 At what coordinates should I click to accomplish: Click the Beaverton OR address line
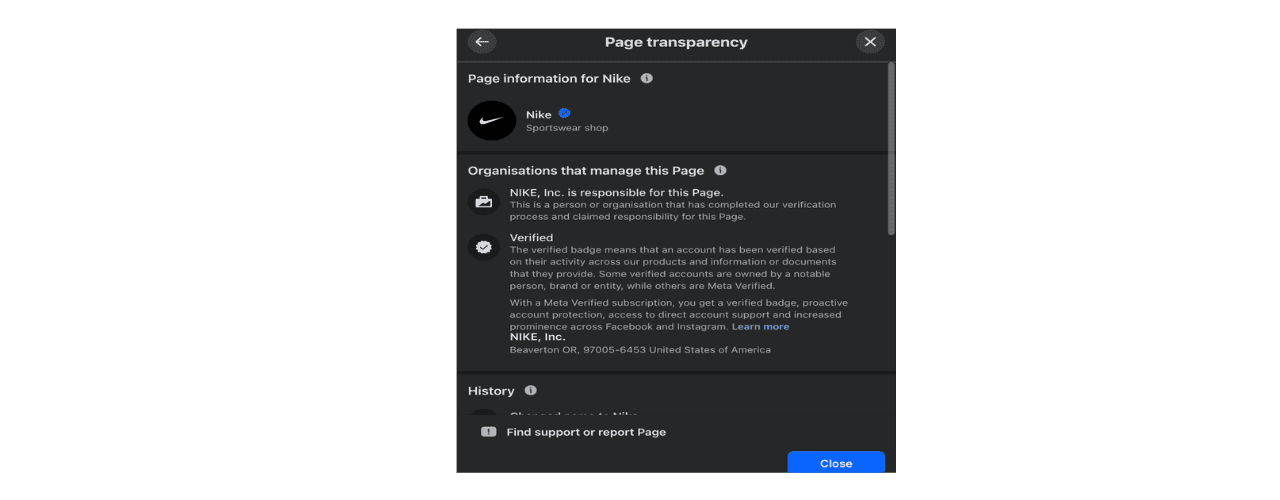pyautogui.click(x=640, y=350)
